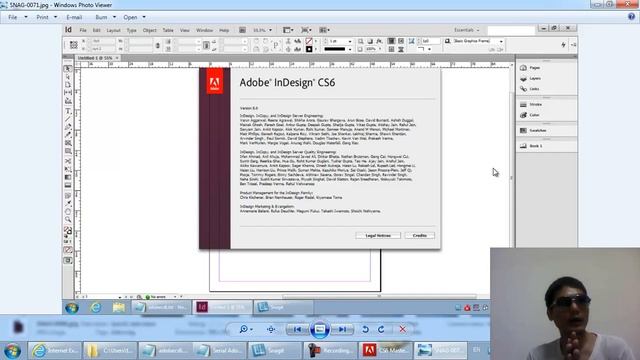Open the Screen Mode dropdown in app bar
The image size is (640, 360).
306,30
